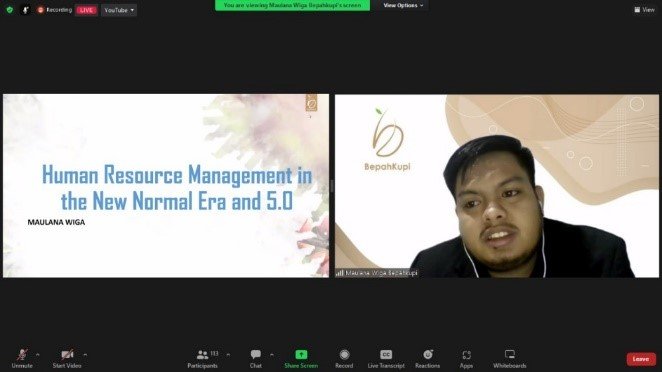Click the small logo icon on slide corner
The height and width of the screenshot is (372, 662).
pos(312,103)
